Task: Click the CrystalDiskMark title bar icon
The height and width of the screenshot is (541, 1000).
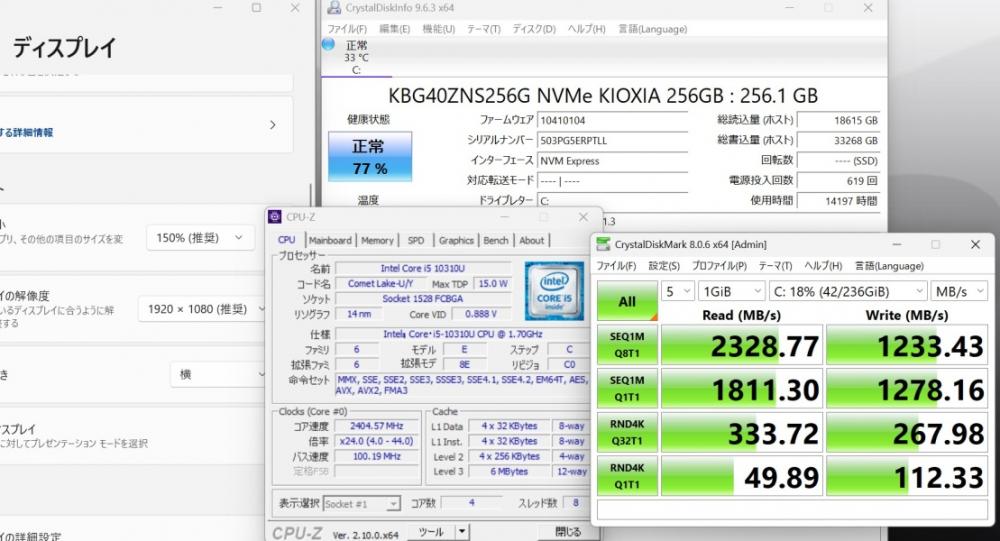Action: click(603, 244)
